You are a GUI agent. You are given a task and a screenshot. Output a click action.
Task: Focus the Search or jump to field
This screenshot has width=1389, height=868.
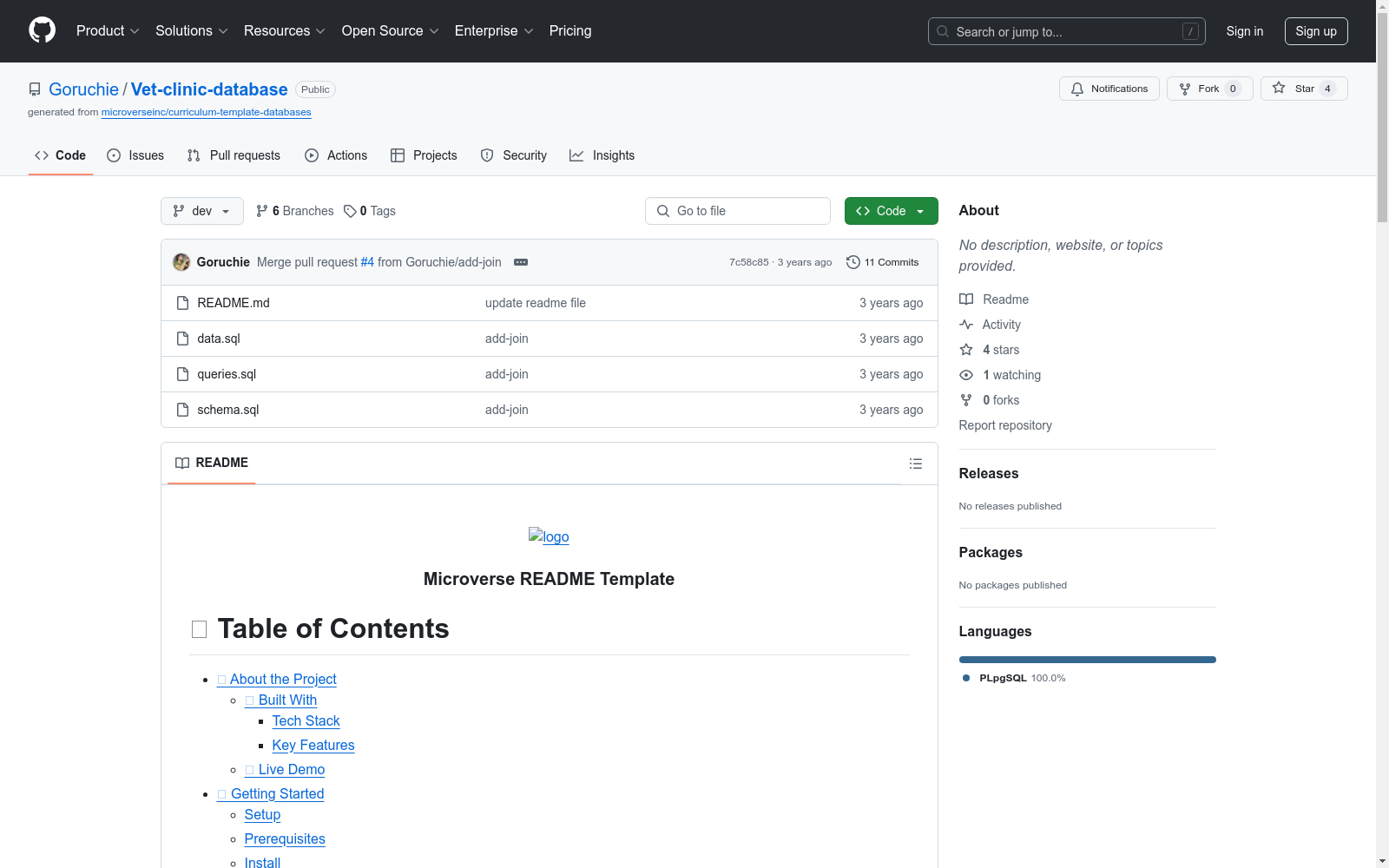pyautogui.click(x=1066, y=31)
